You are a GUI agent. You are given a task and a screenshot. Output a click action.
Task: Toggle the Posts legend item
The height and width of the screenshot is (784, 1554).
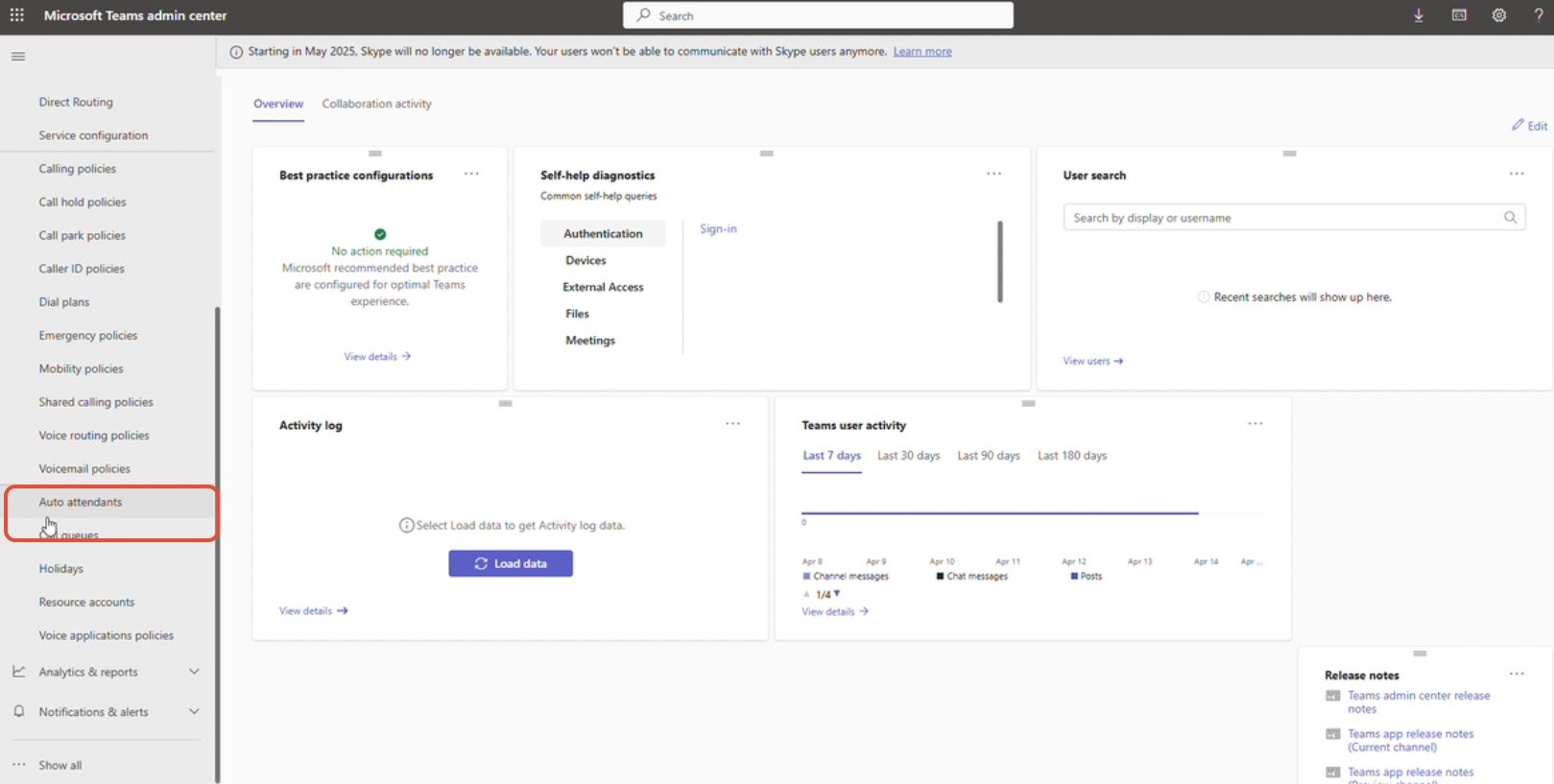[x=1087, y=577]
